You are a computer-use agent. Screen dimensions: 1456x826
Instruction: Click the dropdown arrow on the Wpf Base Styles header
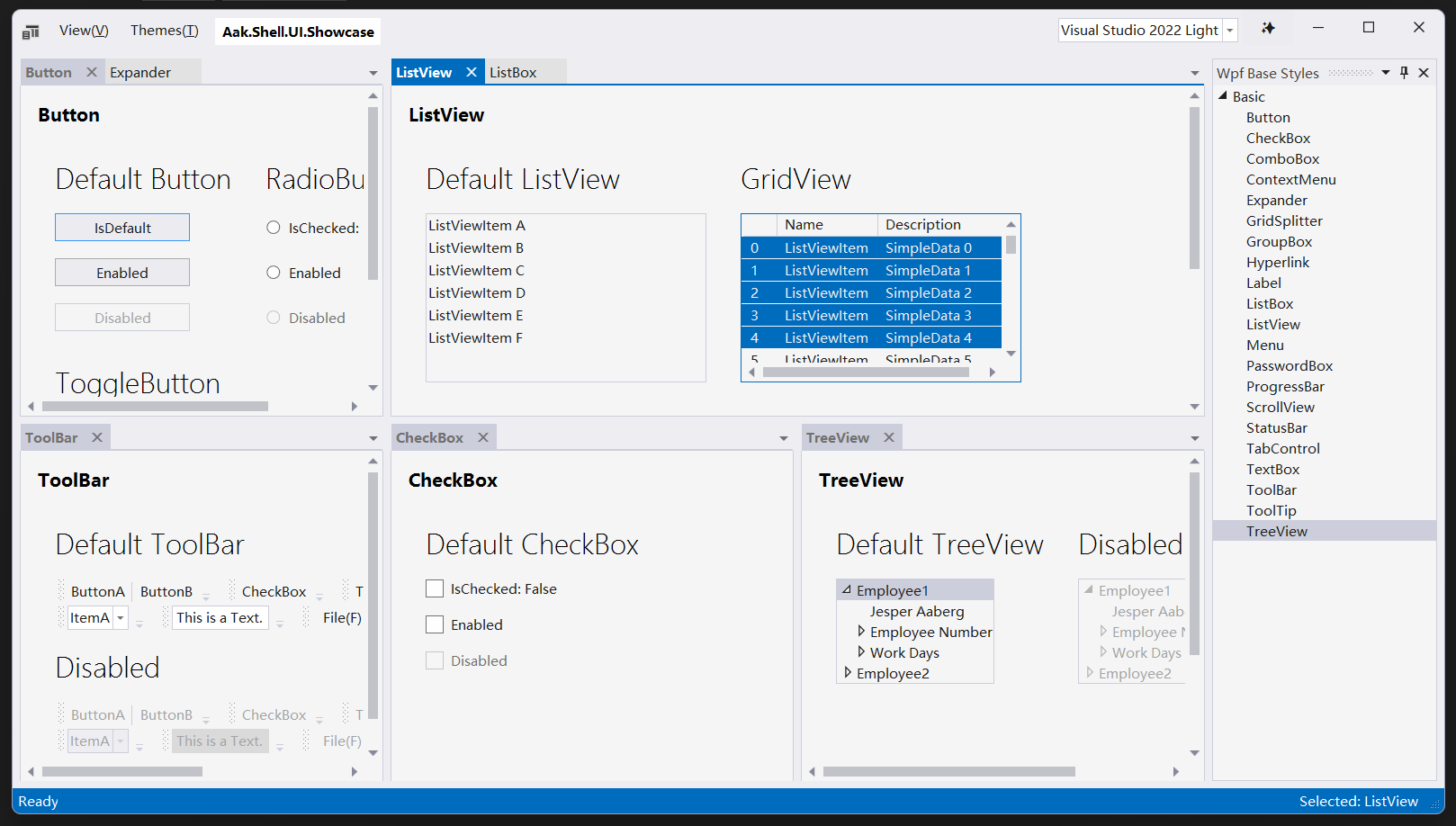1385,72
